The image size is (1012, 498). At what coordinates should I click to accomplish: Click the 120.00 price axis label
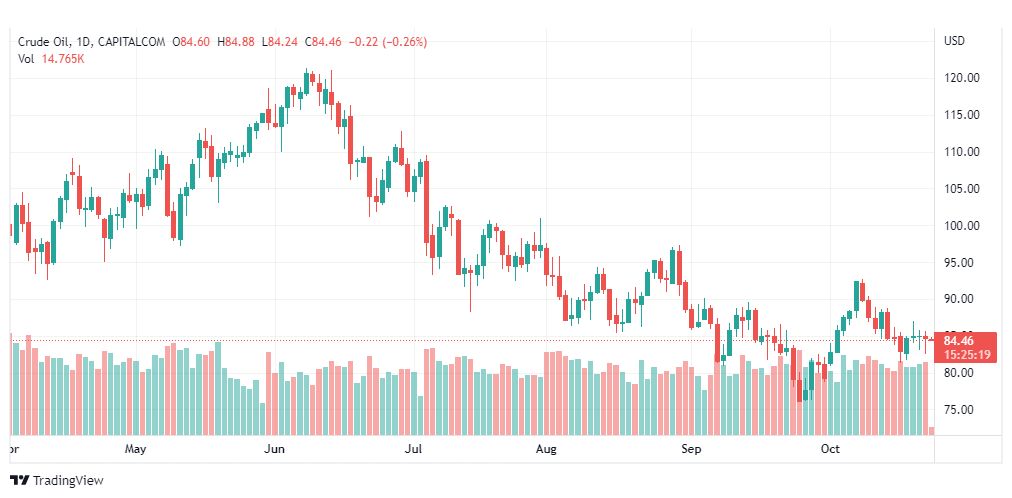click(962, 78)
